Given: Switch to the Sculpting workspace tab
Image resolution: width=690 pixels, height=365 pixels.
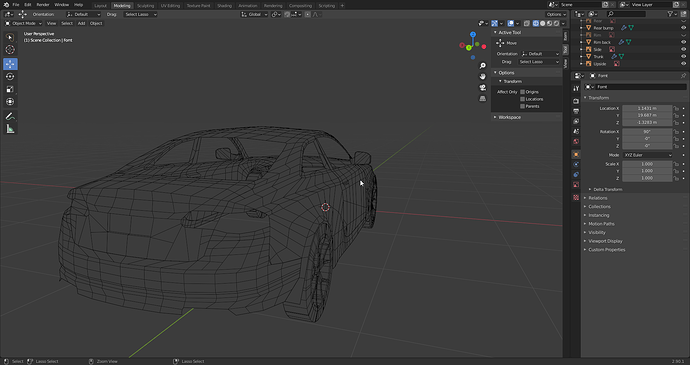Looking at the screenshot, I should pos(145,6).
